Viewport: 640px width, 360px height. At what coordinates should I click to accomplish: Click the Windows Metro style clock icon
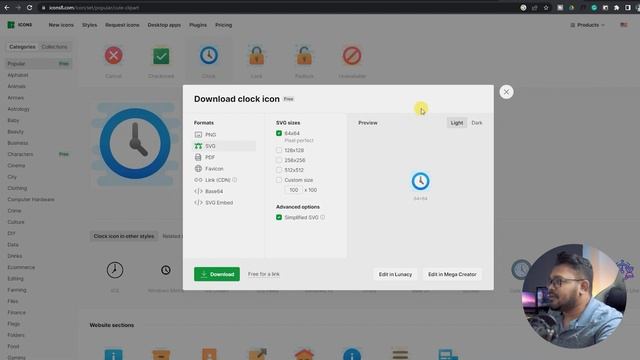[166, 270]
